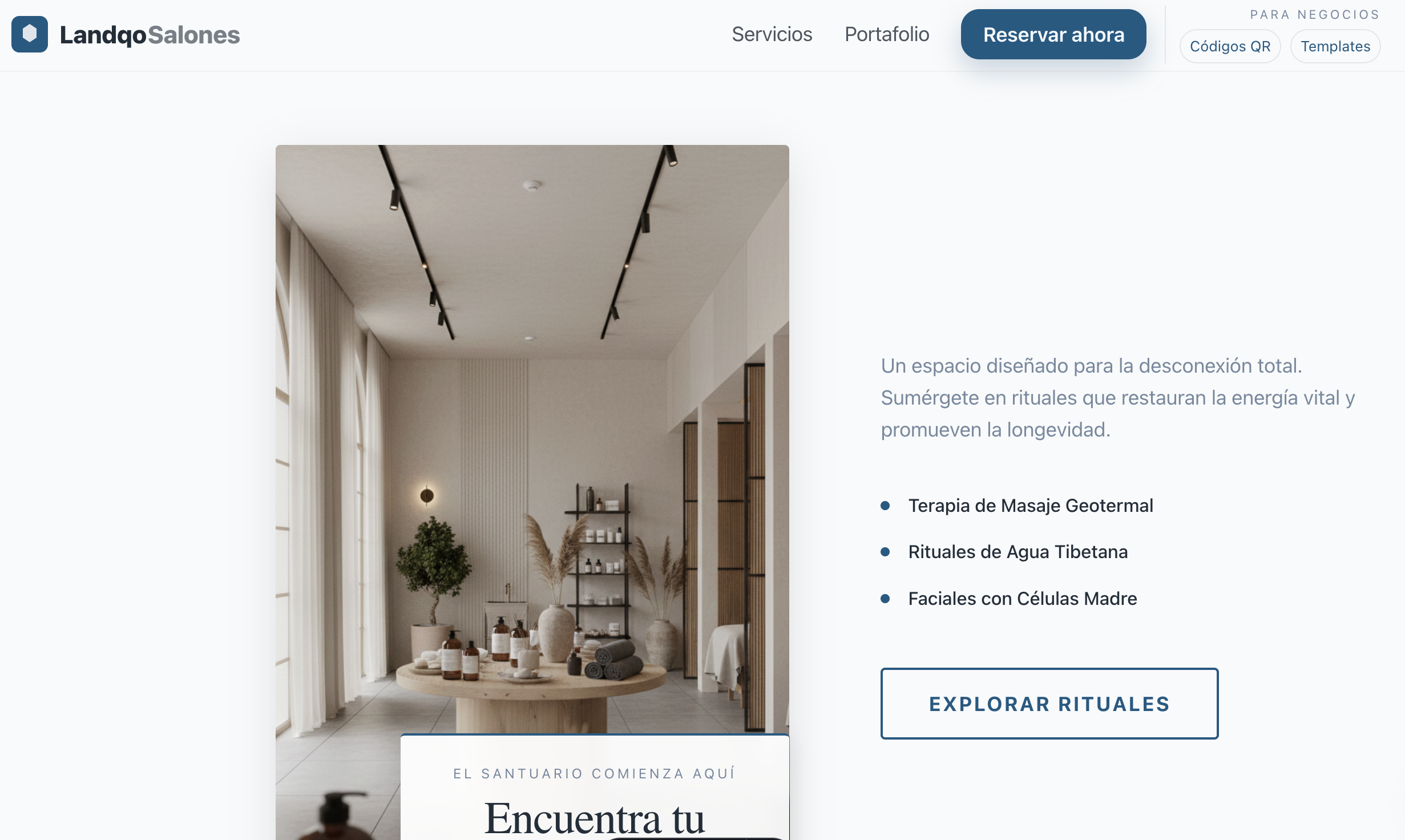This screenshot has height=840, width=1405.
Task: Select Rituales de Agua Tibetana item
Action: click(1018, 552)
